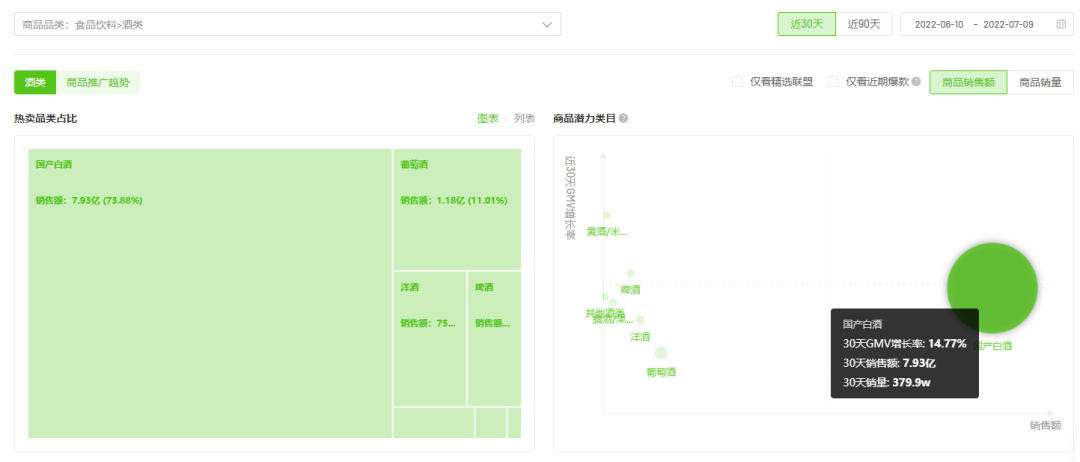1080x462 pixels.
Task: Click the 黄酒/米... label text
Action: (x=607, y=232)
